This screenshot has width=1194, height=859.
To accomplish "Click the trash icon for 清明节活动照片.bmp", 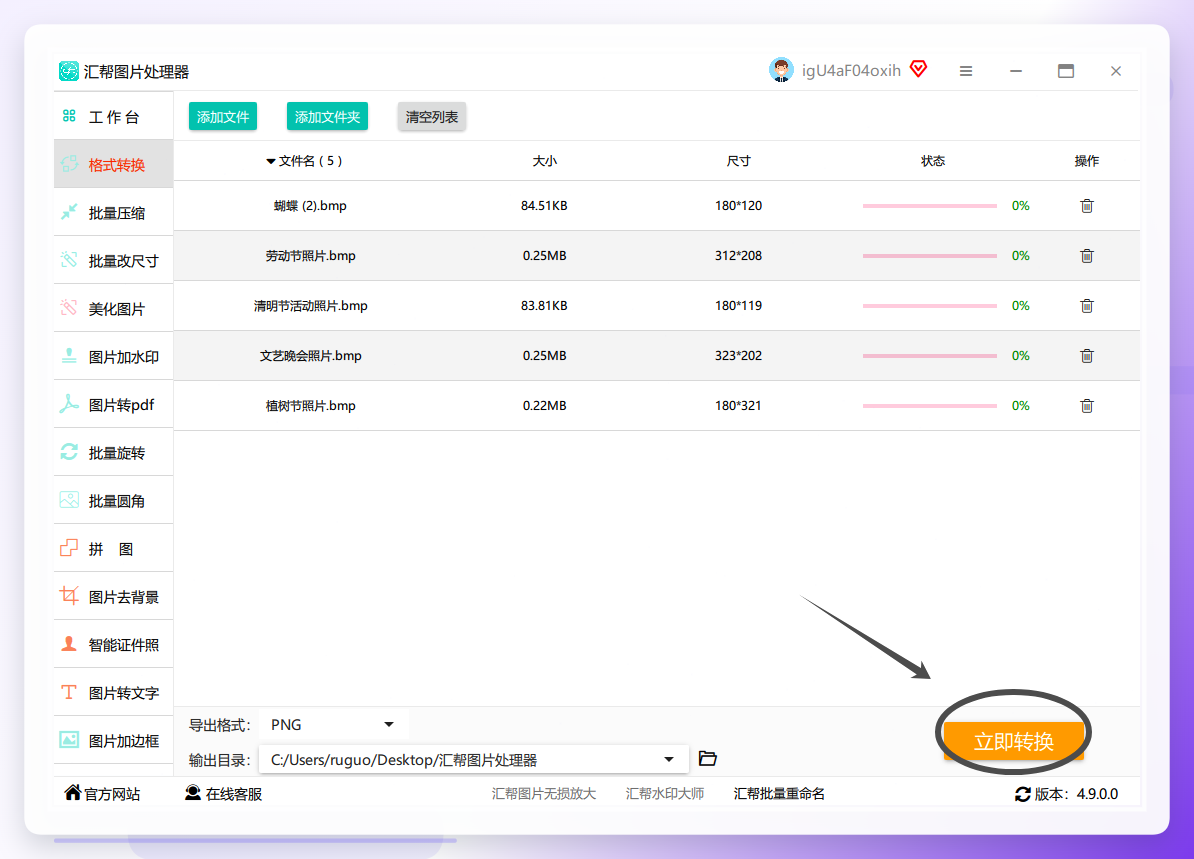I will coord(1087,306).
